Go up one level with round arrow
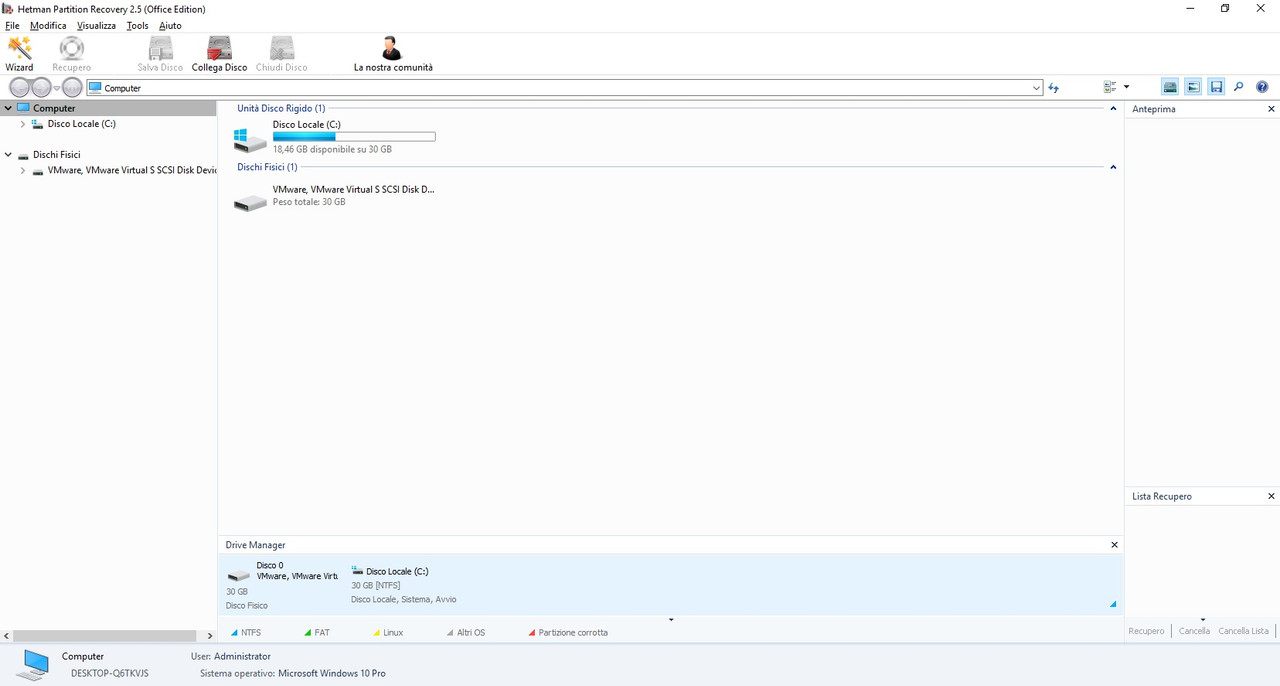 pos(73,88)
